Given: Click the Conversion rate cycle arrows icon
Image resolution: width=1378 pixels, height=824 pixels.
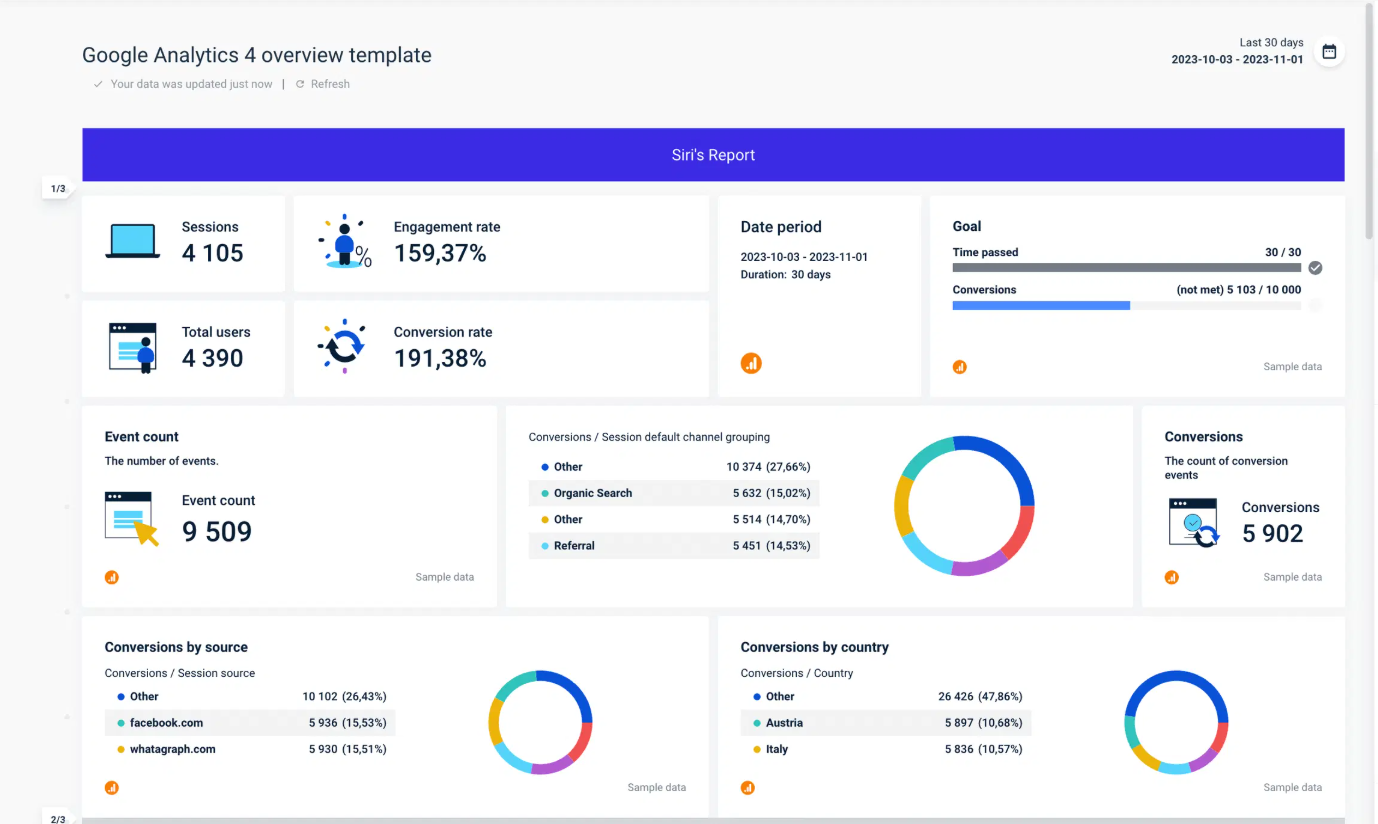Looking at the screenshot, I should (x=343, y=346).
